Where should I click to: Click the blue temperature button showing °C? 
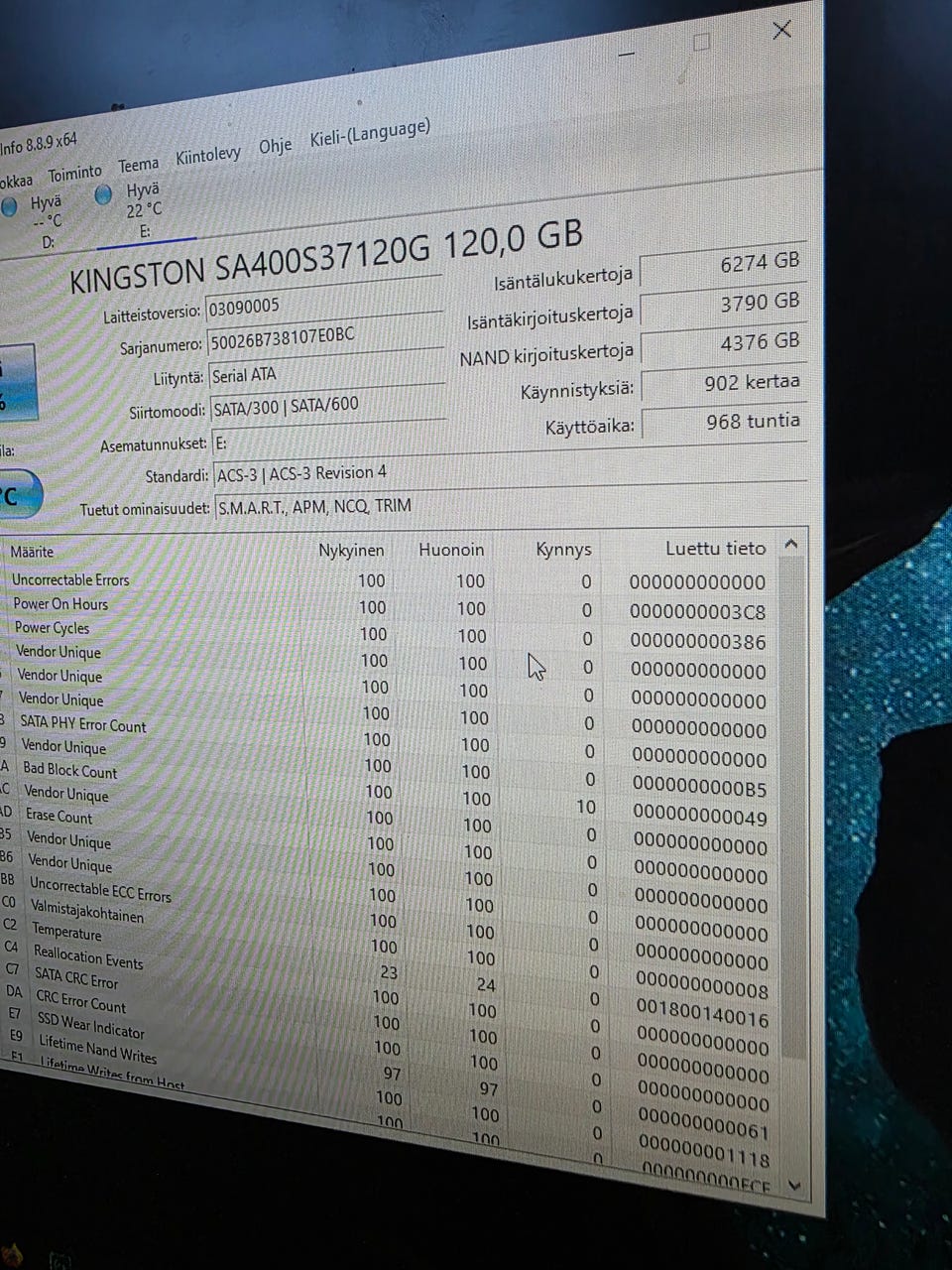coord(18,495)
